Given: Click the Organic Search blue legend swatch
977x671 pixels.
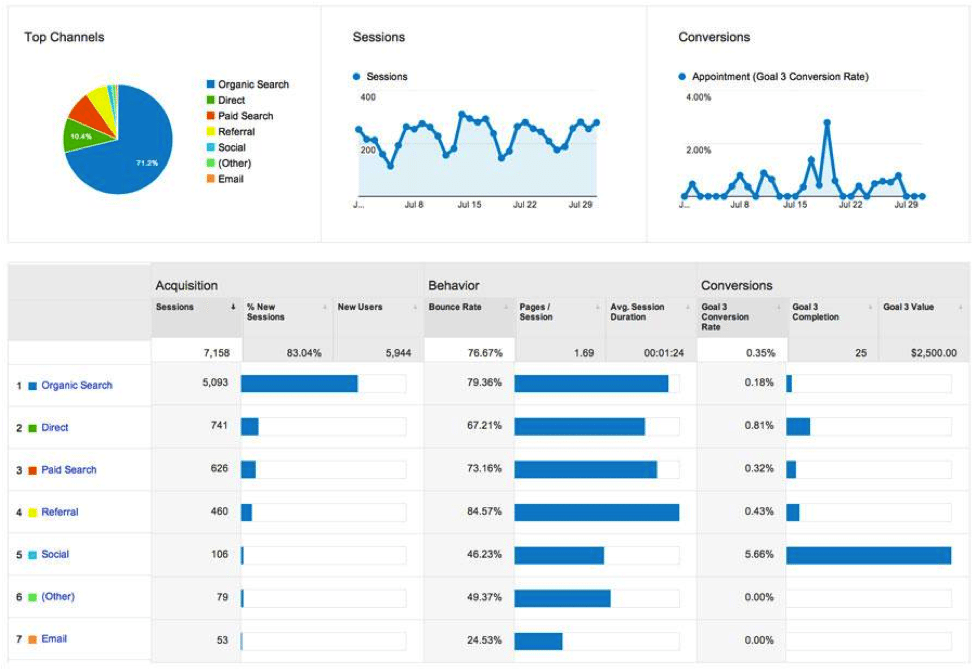Looking at the screenshot, I should point(211,84).
